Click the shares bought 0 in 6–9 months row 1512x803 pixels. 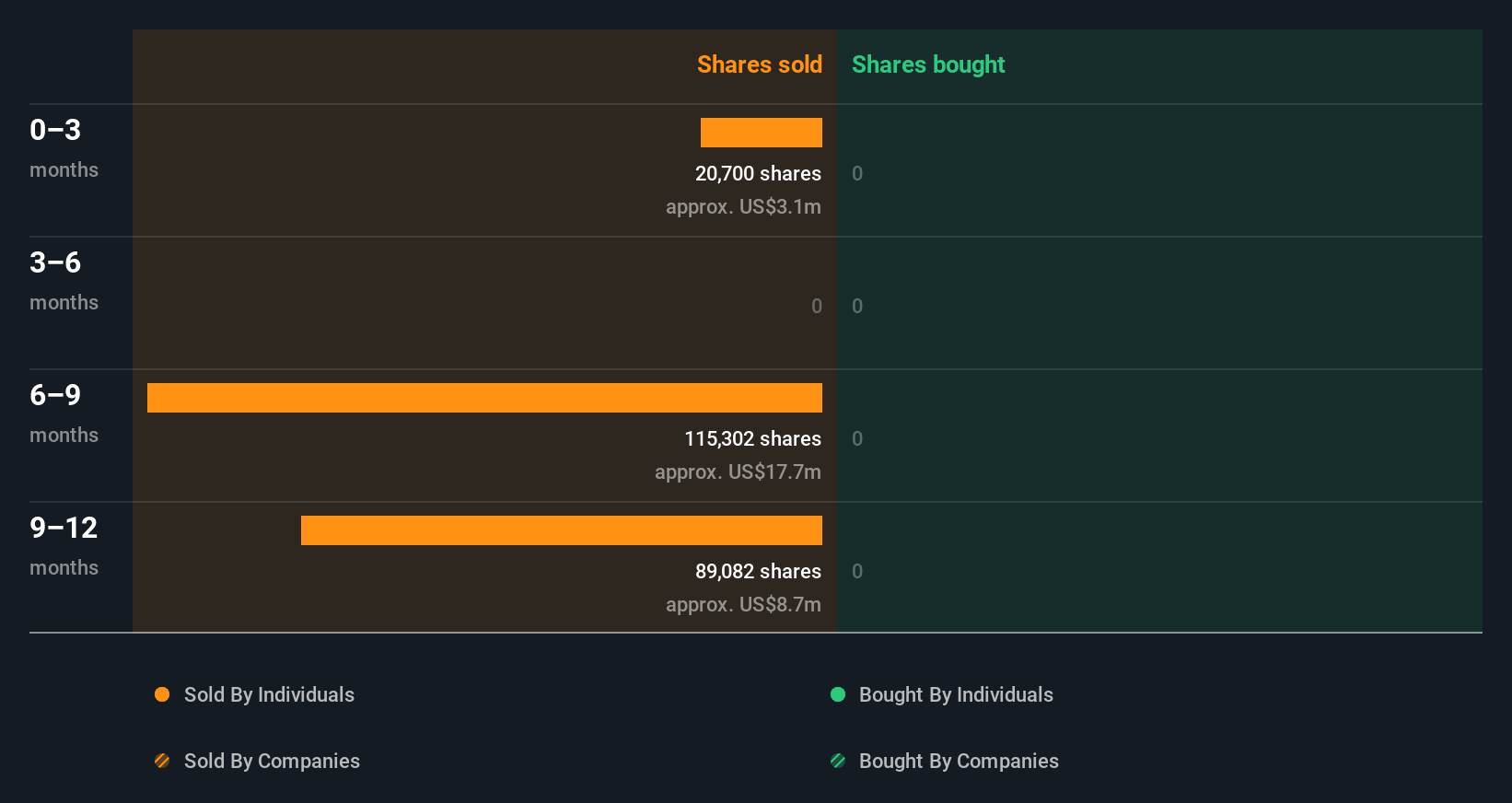pos(857,438)
